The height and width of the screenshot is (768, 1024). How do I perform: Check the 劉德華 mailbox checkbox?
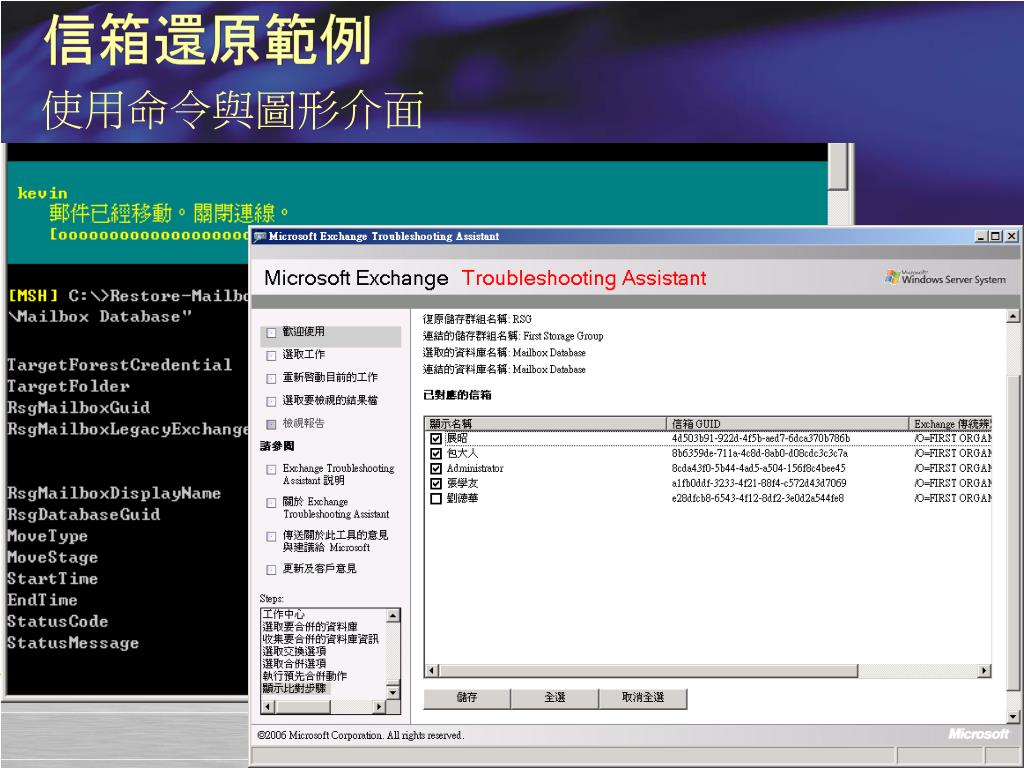coord(436,499)
